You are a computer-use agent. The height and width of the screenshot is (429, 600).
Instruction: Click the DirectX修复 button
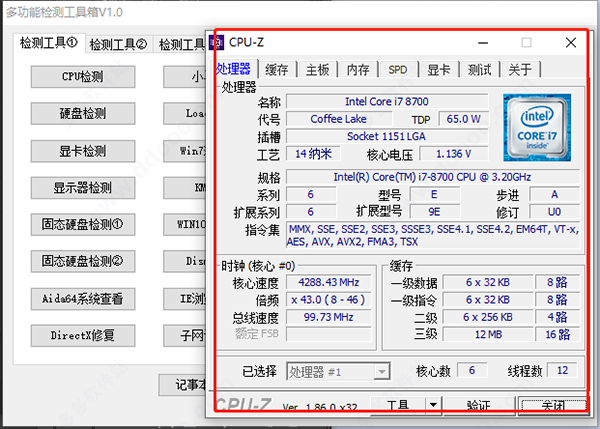pos(83,335)
